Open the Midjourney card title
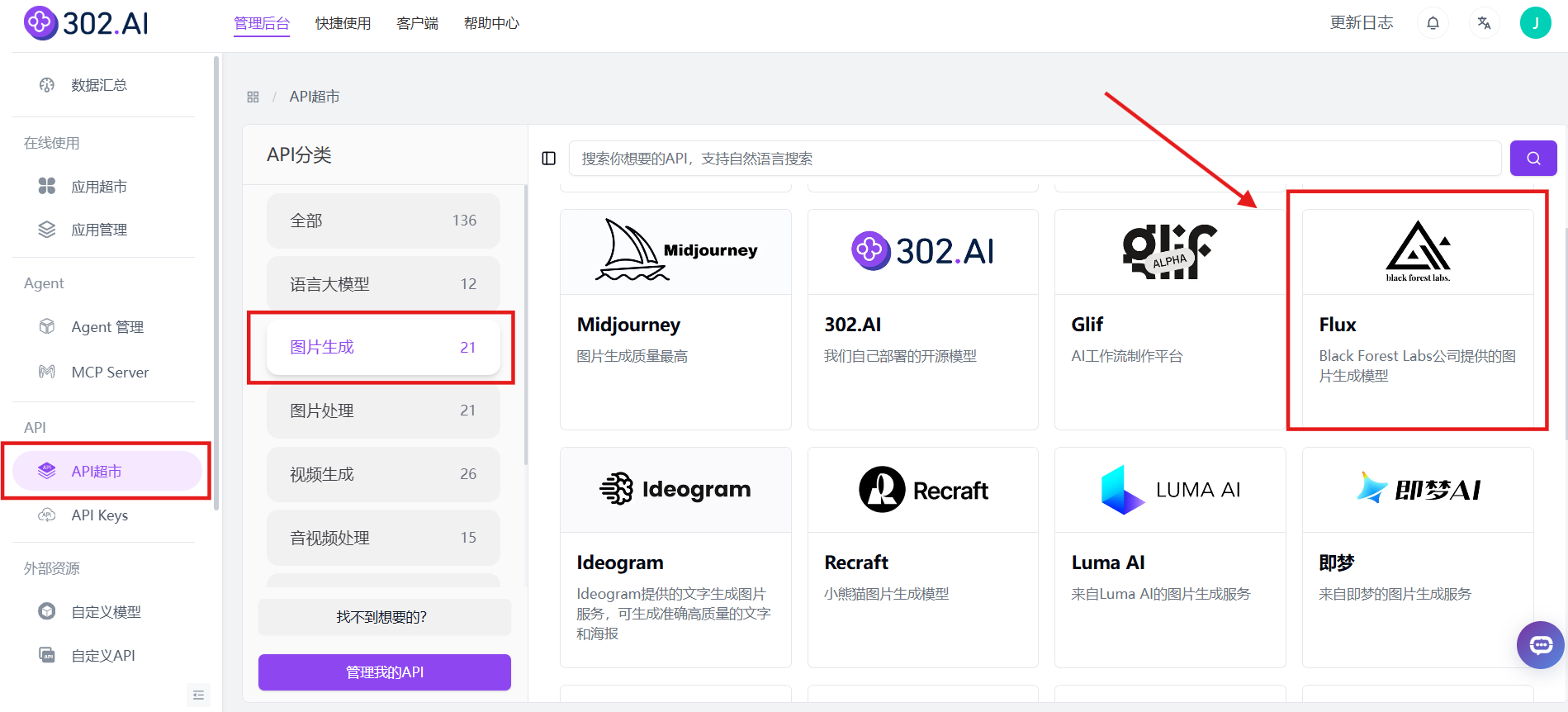 tap(628, 325)
